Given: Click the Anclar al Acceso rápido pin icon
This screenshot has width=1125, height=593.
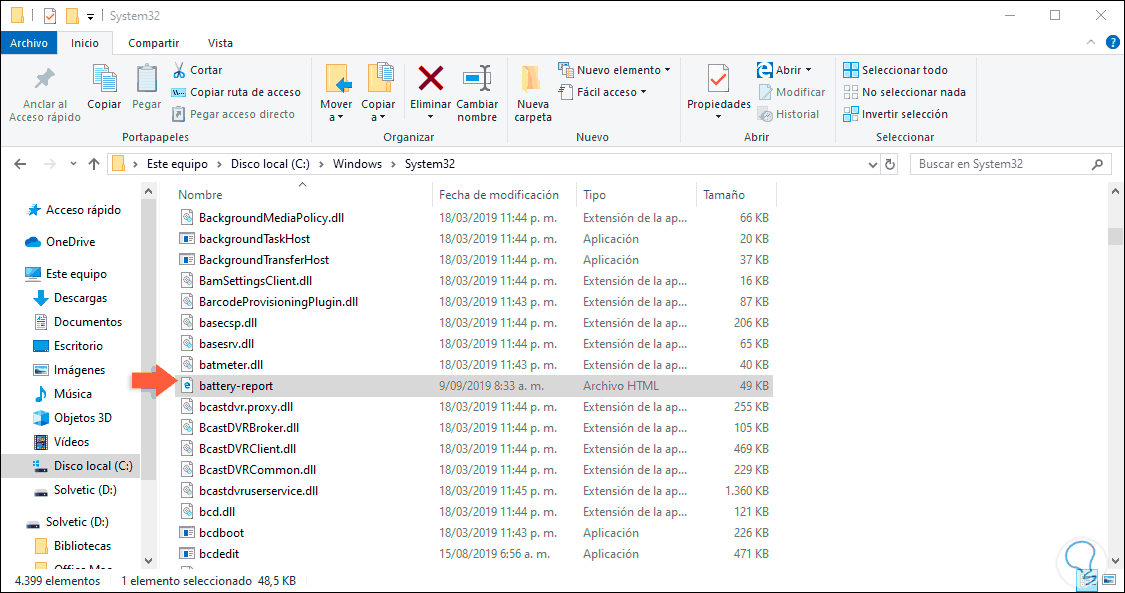Looking at the screenshot, I should pyautogui.click(x=44, y=79).
